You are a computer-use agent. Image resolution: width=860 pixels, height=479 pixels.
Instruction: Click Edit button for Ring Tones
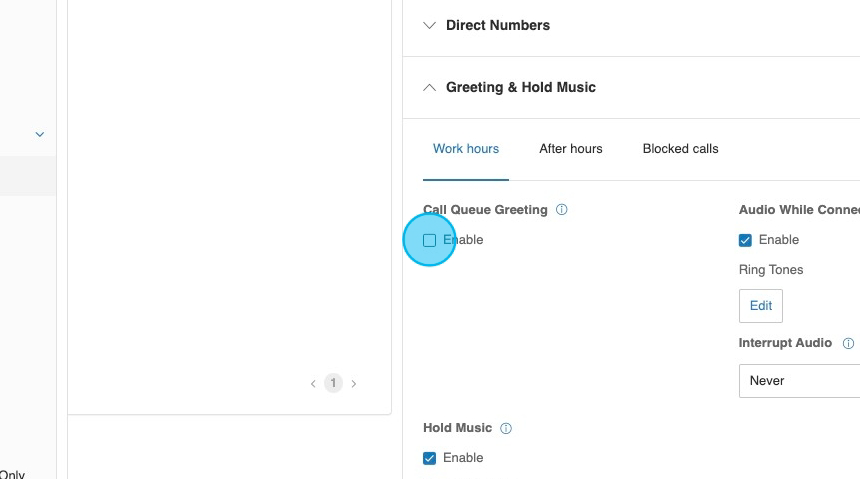click(760, 306)
